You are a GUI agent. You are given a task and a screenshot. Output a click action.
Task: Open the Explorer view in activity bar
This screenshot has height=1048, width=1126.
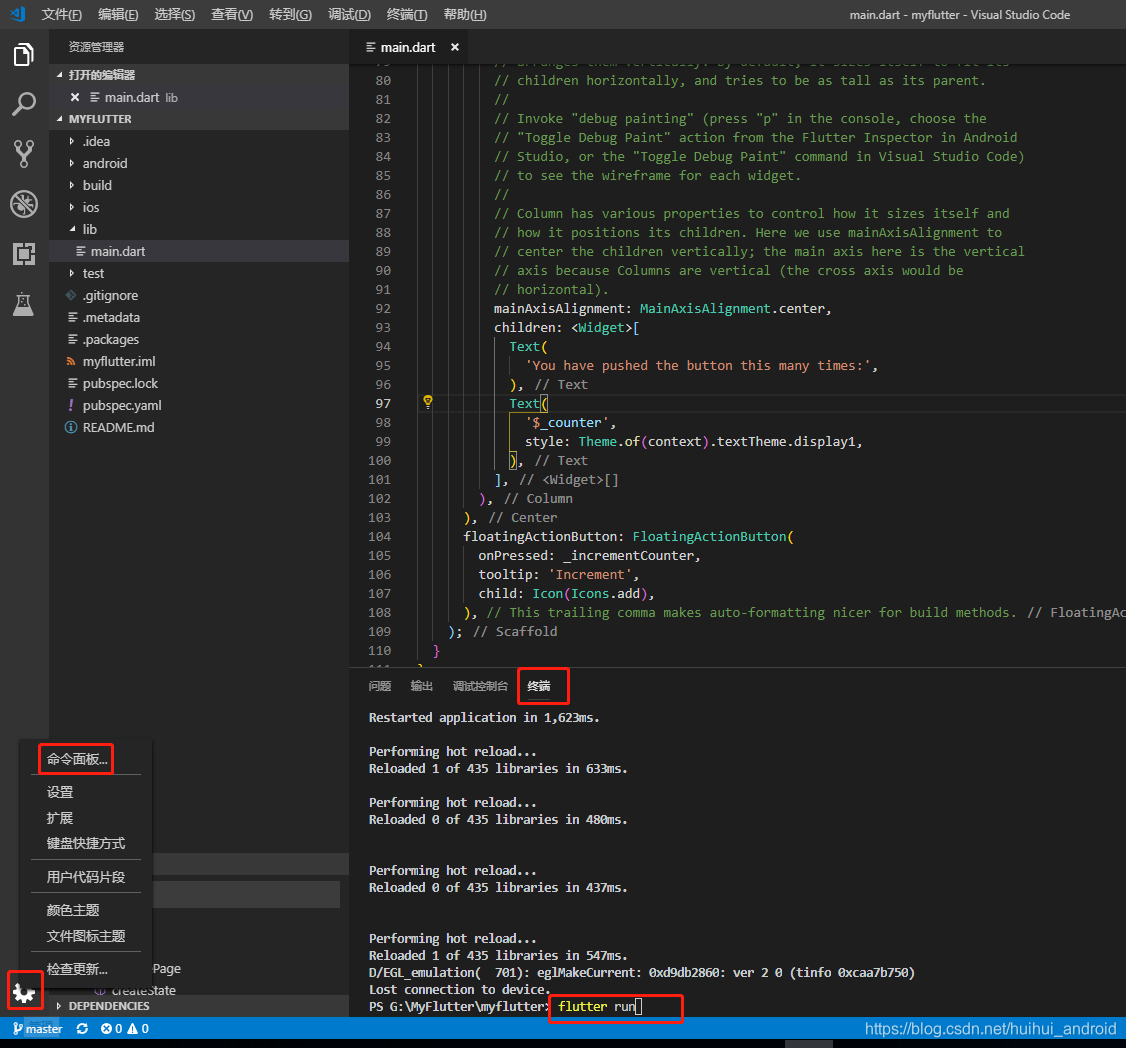point(24,55)
